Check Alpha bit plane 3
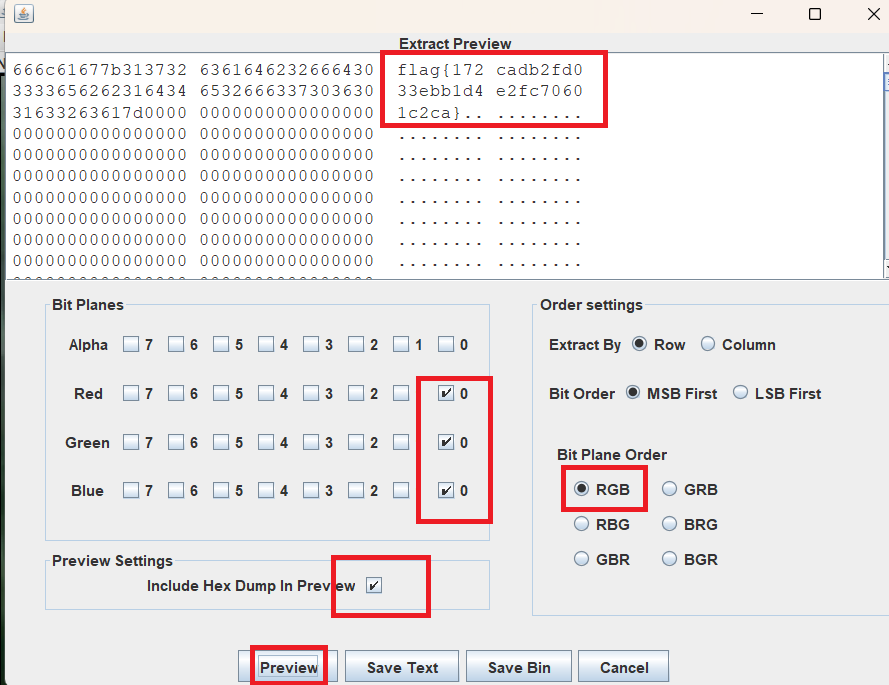The image size is (889, 685). [311, 344]
